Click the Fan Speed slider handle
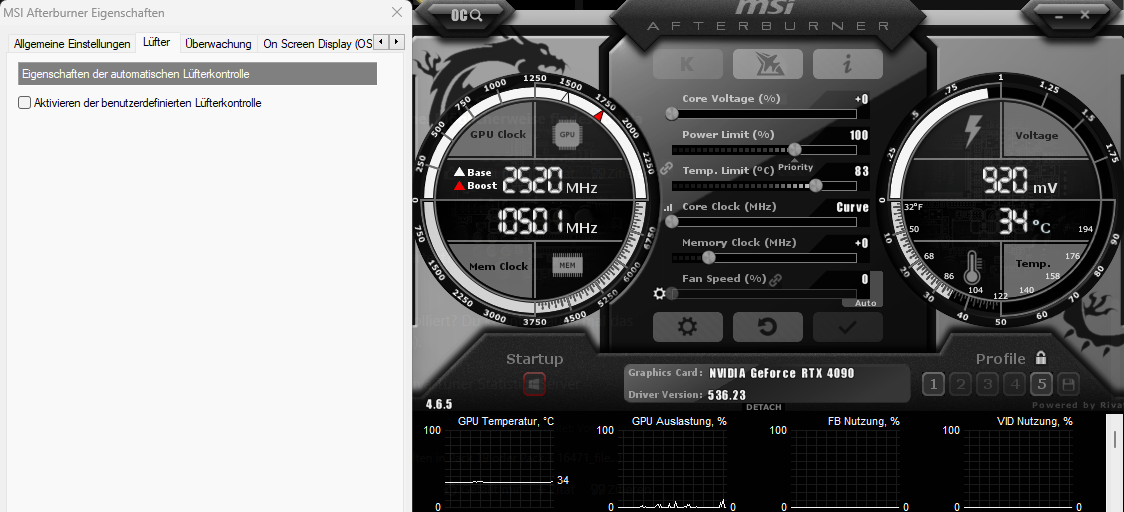 click(x=672, y=293)
